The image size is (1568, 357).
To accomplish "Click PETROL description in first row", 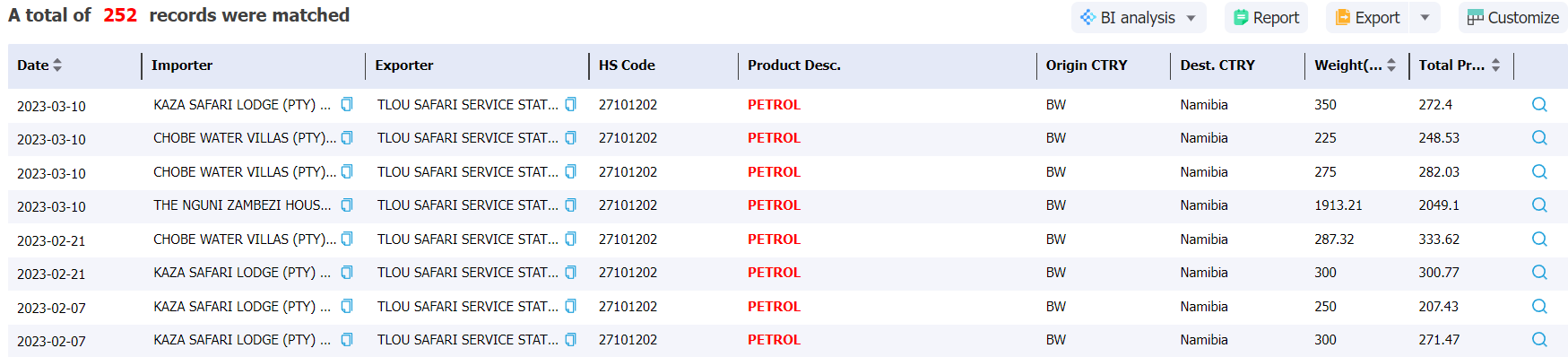I will click(774, 105).
